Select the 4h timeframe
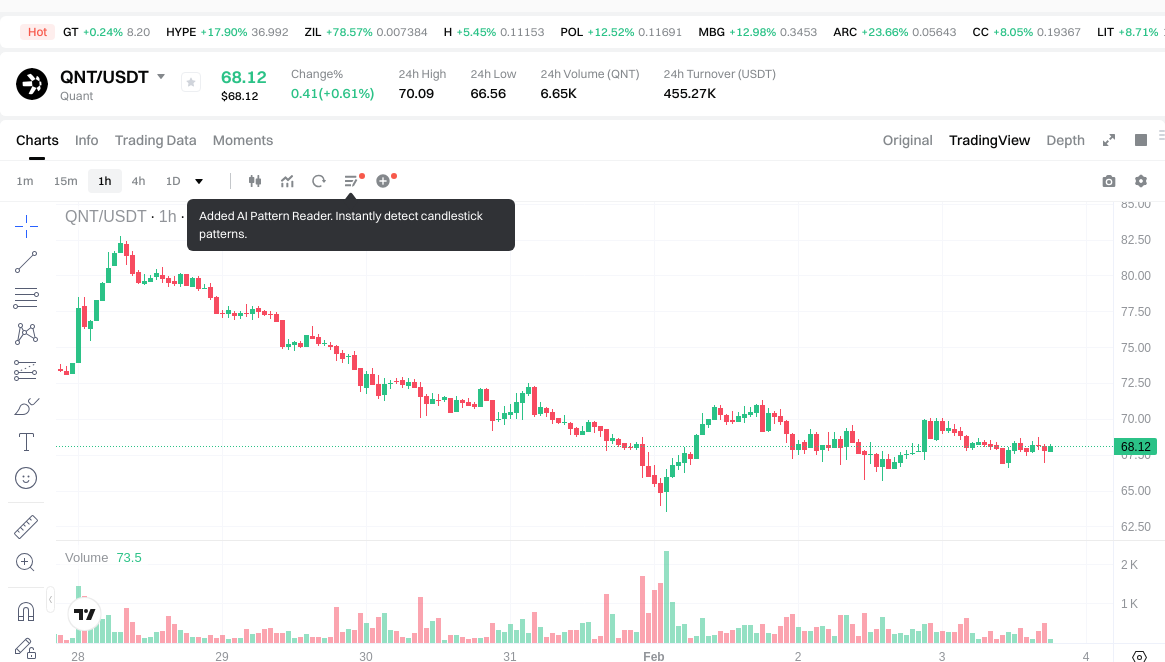This screenshot has height=662, width=1165. 138,181
